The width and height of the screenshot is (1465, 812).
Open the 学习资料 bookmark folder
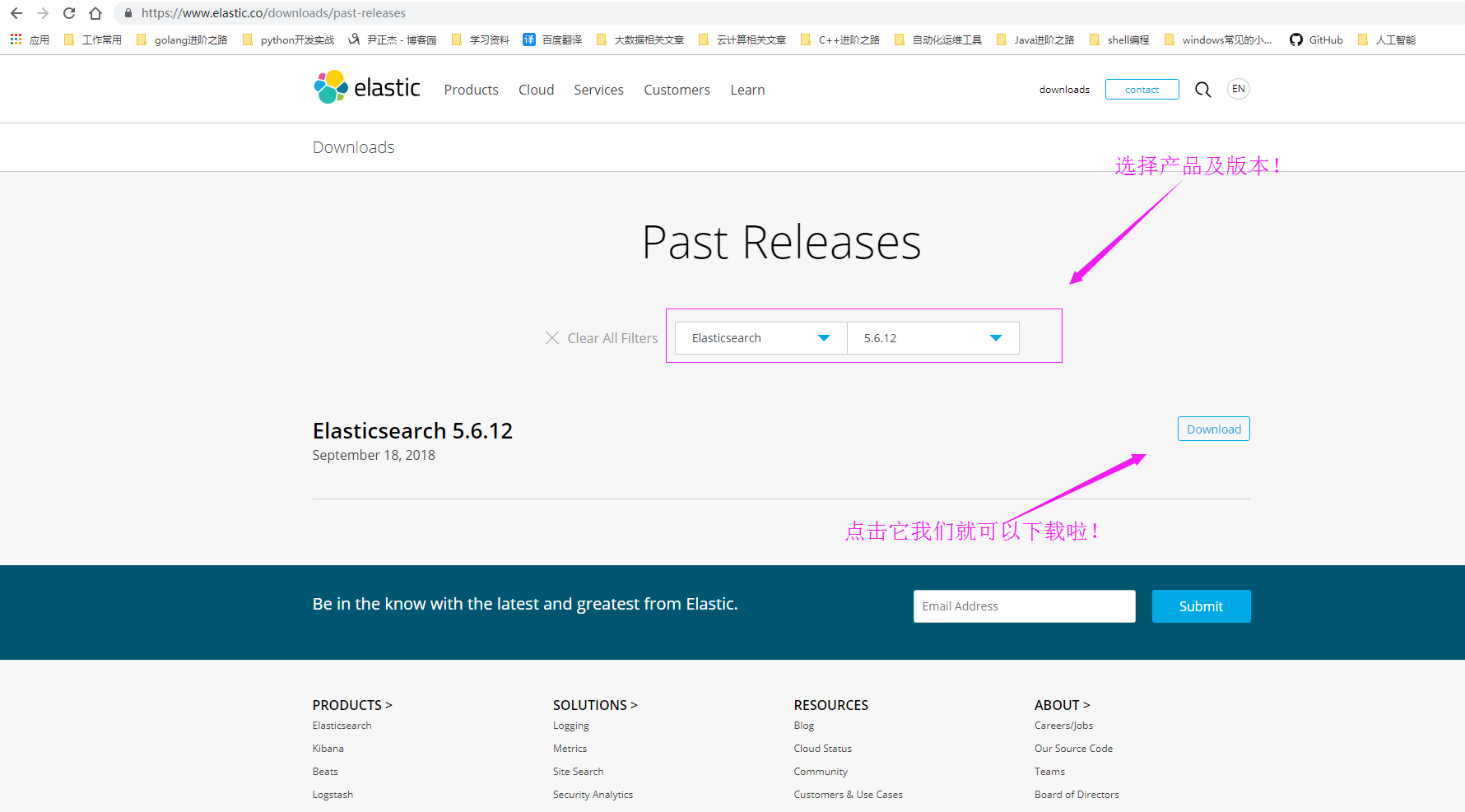[x=480, y=39]
